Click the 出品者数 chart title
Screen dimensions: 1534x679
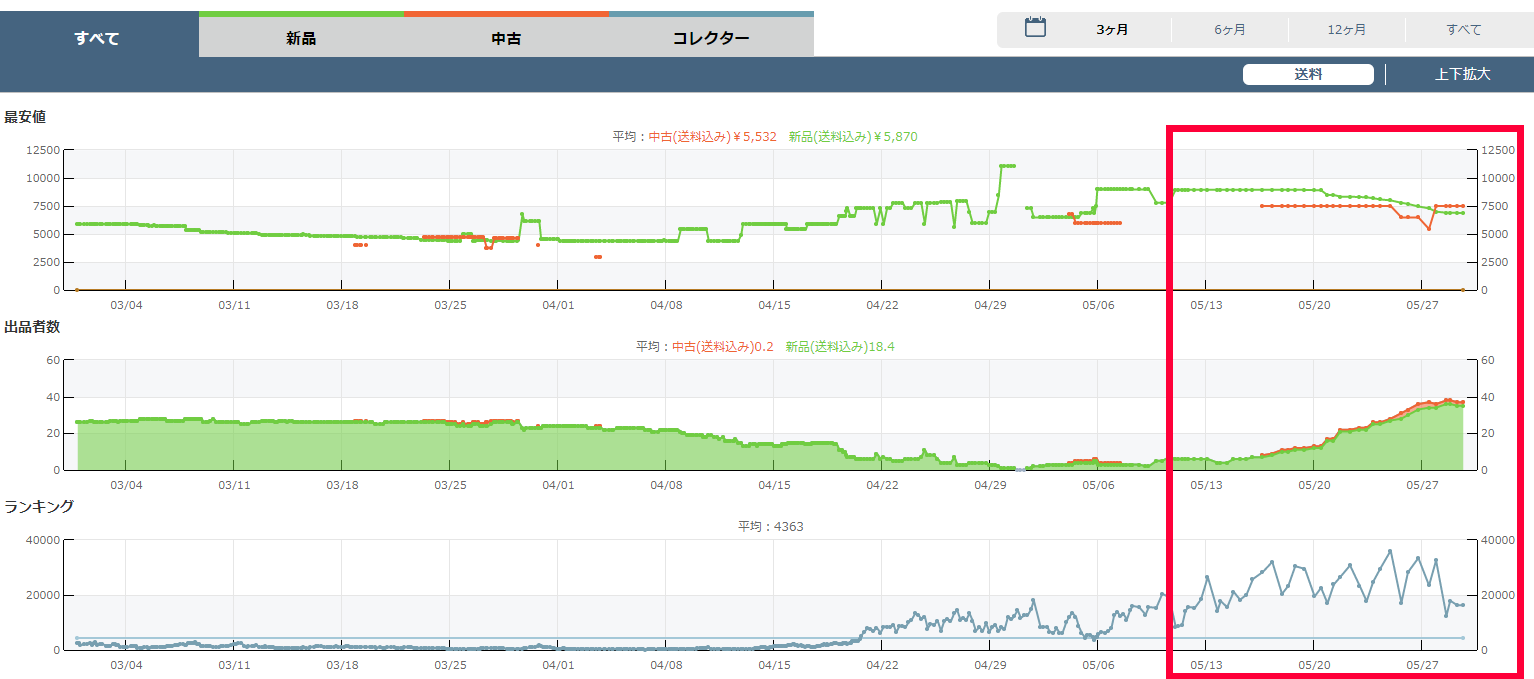pyautogui.click(x=31, y=327)
